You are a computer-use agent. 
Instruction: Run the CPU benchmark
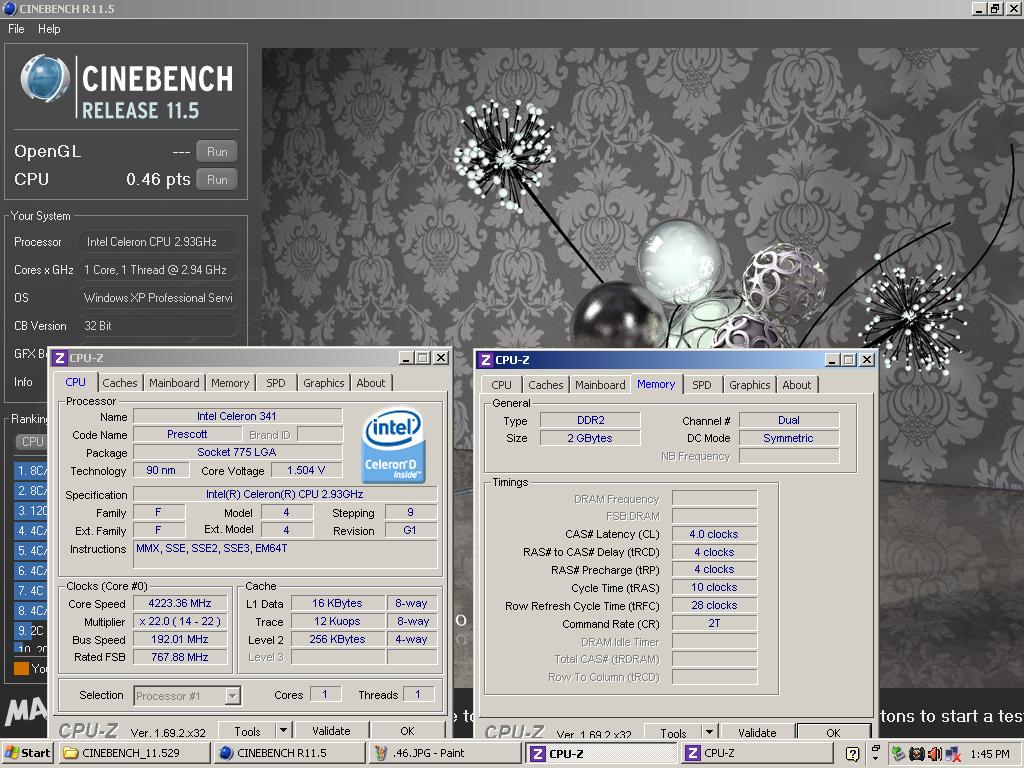[217, 180]
